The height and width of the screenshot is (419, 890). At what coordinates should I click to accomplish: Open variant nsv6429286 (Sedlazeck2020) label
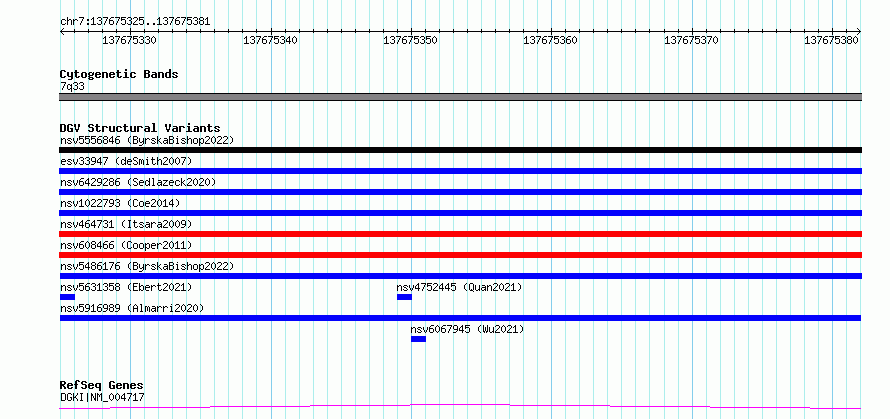(x=138, y=182)
